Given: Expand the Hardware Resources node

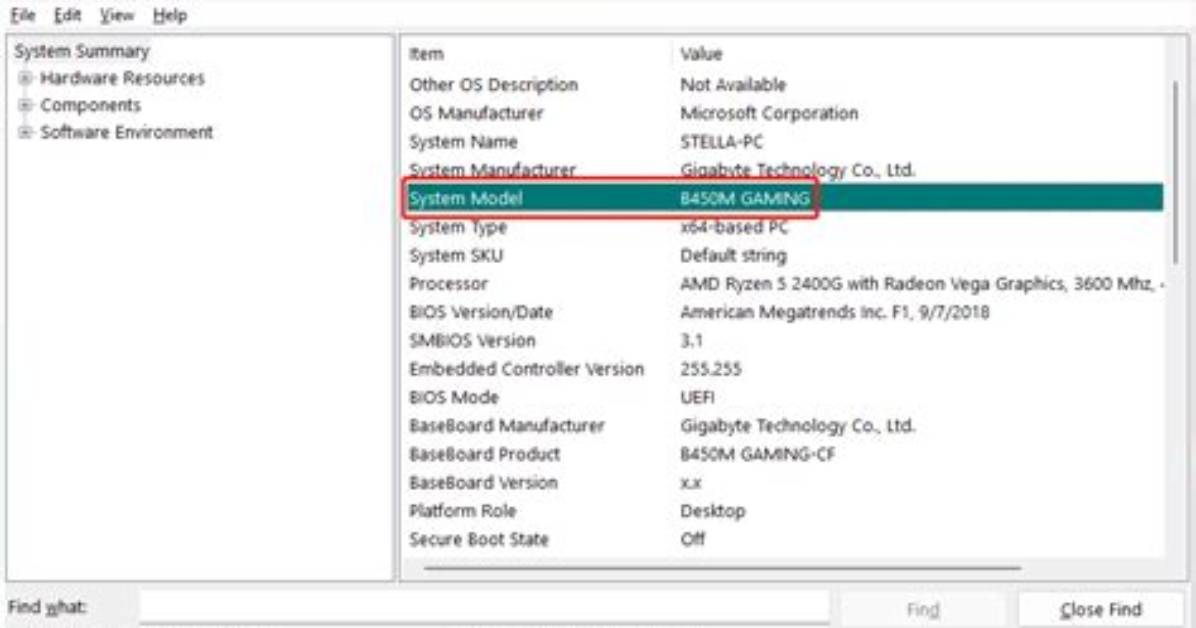Looking at the screenshot, I should coord(25,78).
